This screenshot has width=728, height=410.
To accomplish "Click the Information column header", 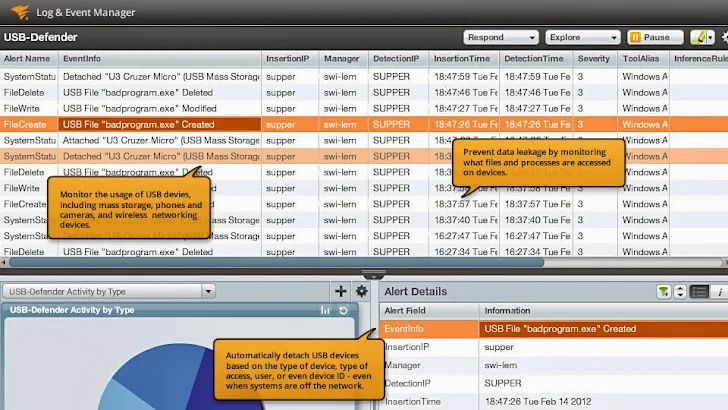I will click(603, 311).
